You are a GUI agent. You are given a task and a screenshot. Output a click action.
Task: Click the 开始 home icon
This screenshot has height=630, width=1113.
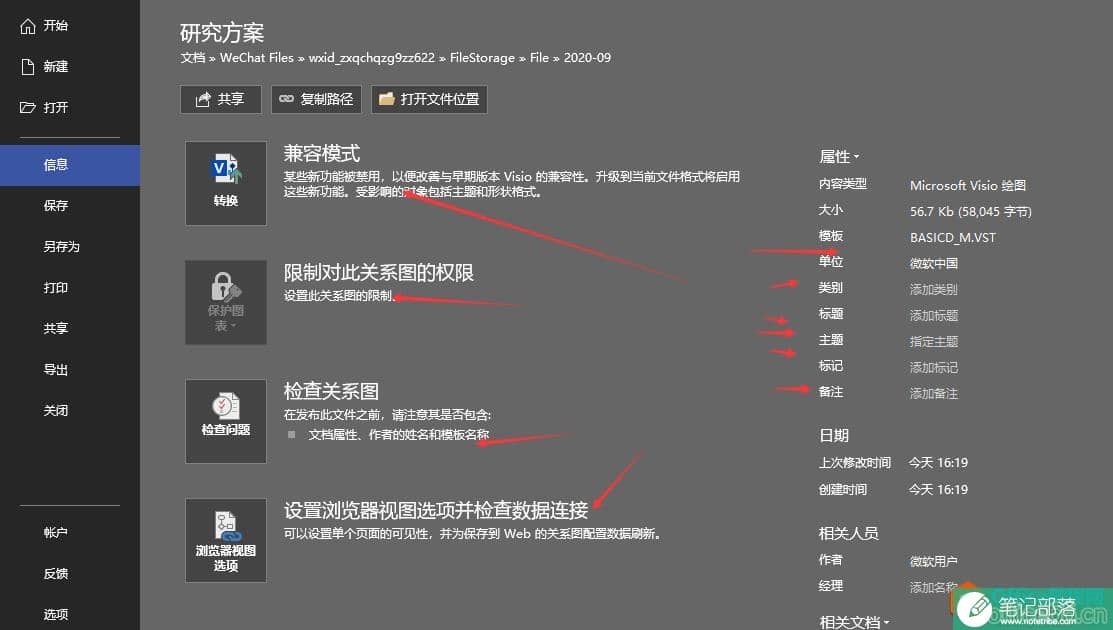[x=28, y=26]
